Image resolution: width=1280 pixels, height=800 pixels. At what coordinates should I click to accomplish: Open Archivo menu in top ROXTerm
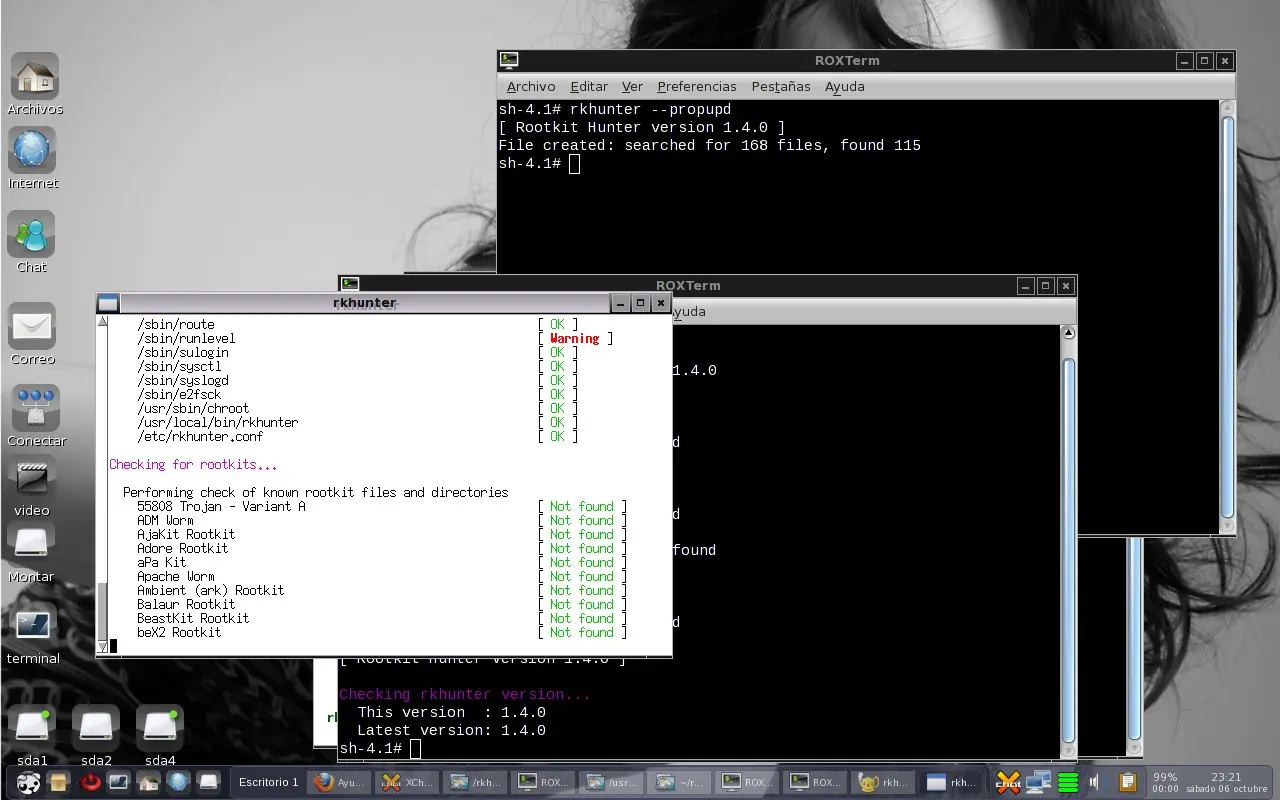(x=531, y=87)
